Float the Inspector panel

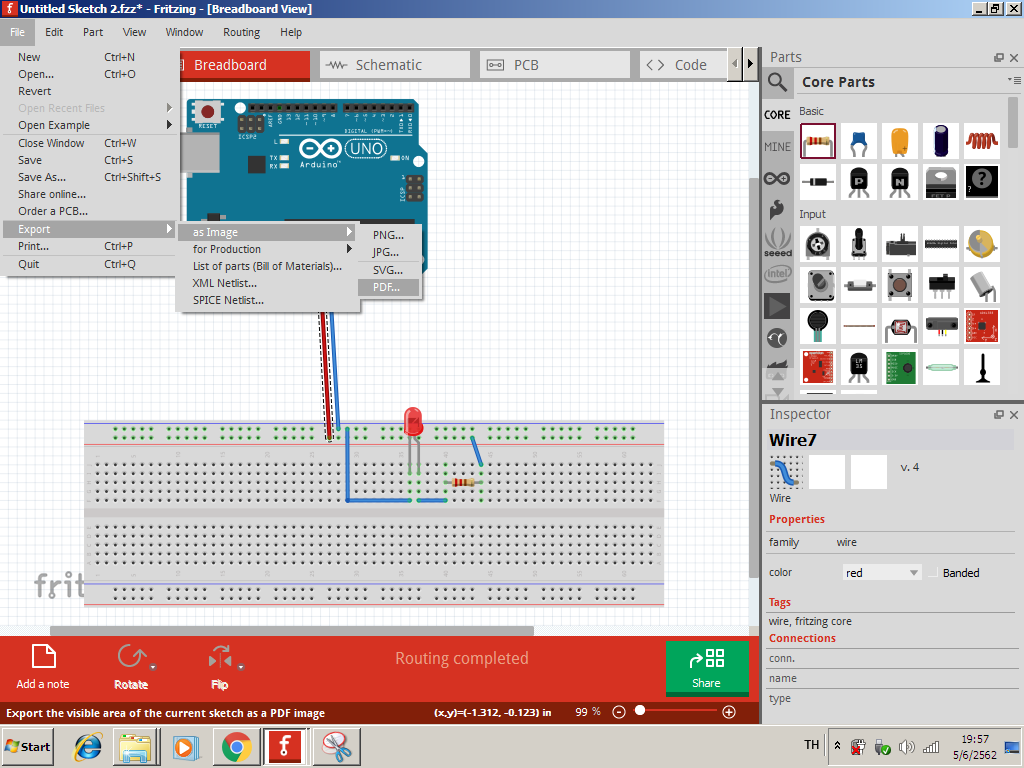click(x=999, y=415)
